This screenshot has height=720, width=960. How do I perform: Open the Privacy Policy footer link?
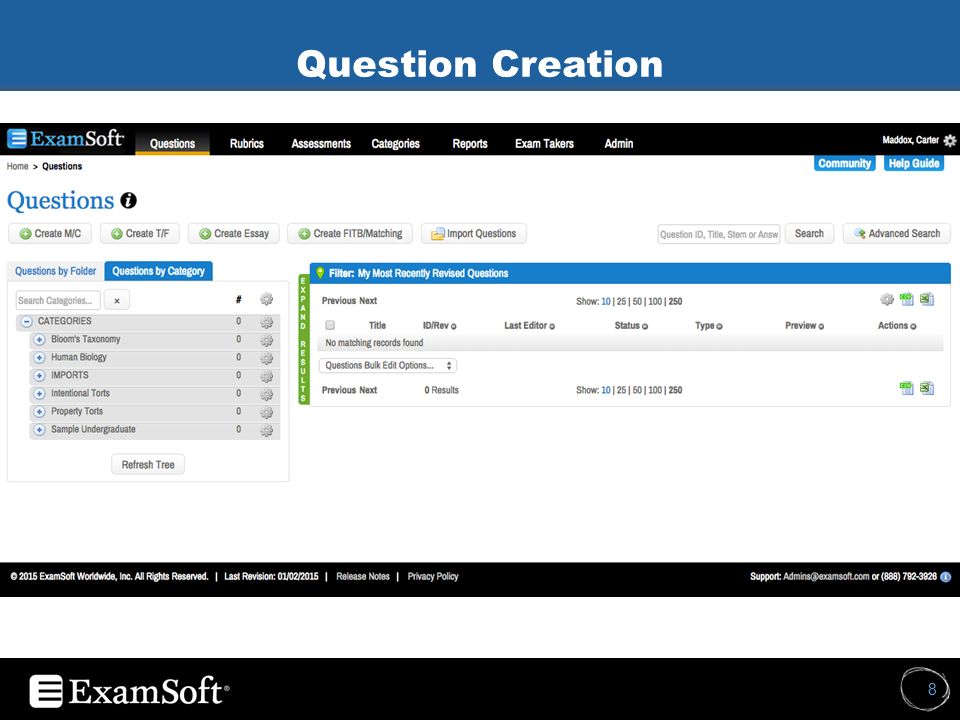click(x=433, y=577)
